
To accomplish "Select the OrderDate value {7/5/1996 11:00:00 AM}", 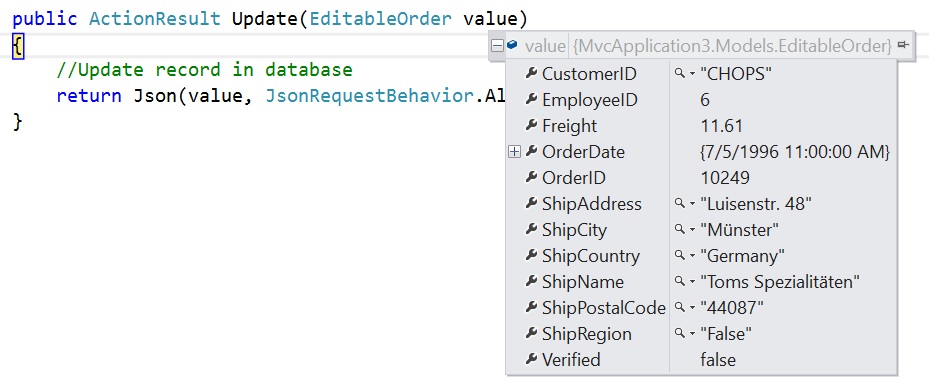I will pyautogui.click(x=795, y=152).
